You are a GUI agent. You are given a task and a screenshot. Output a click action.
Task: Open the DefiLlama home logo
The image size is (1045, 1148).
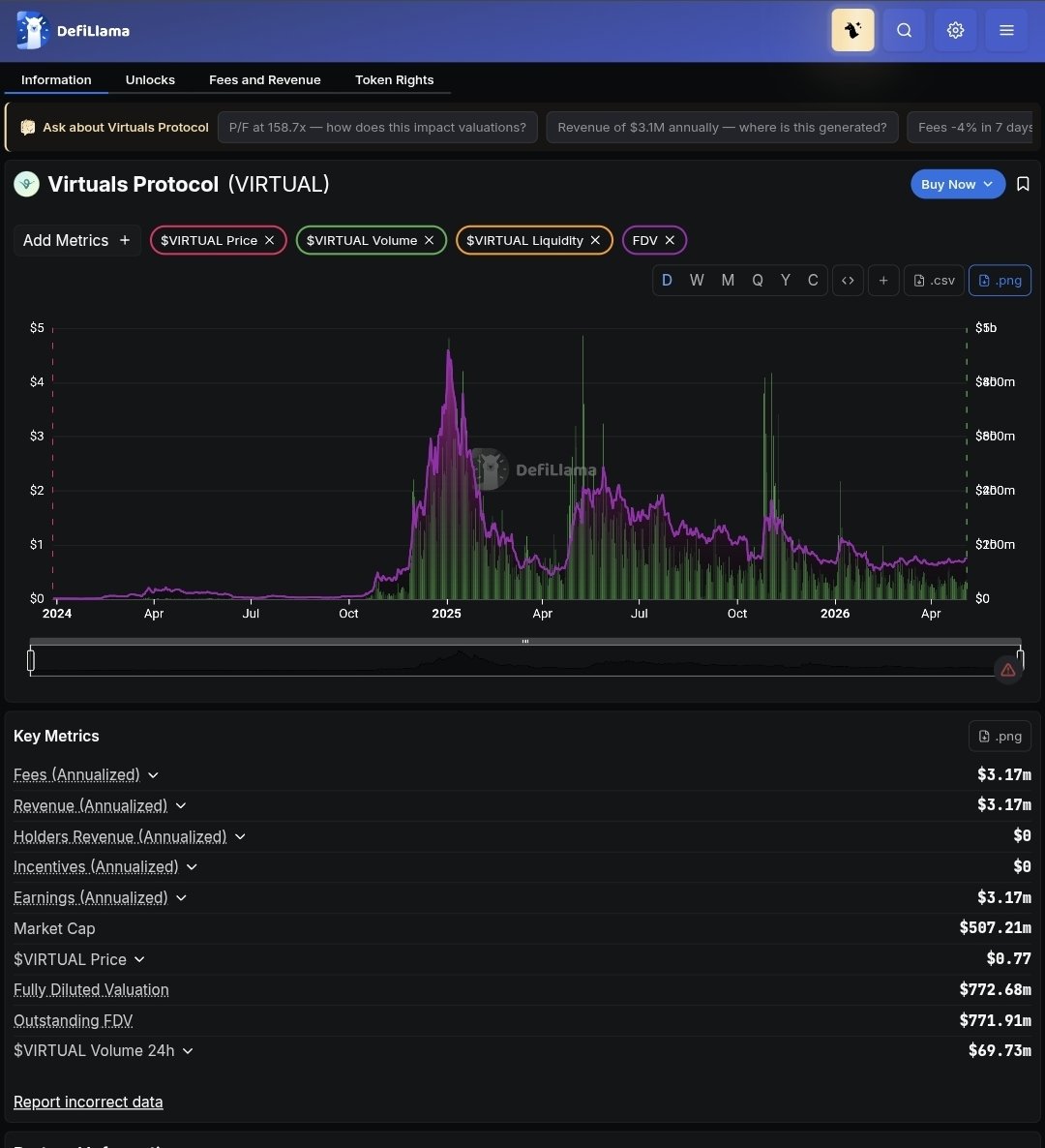[73, 31]
